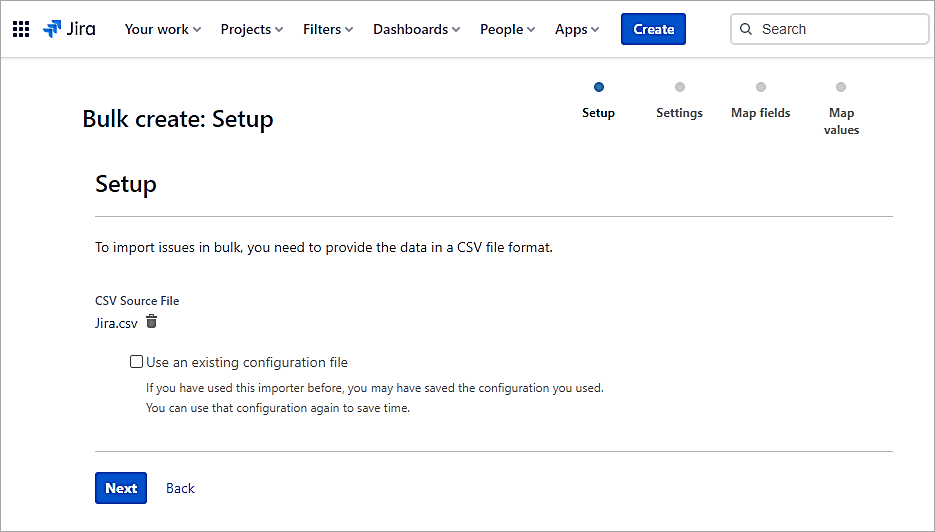Click Next to continue setup

pos(121,488)
